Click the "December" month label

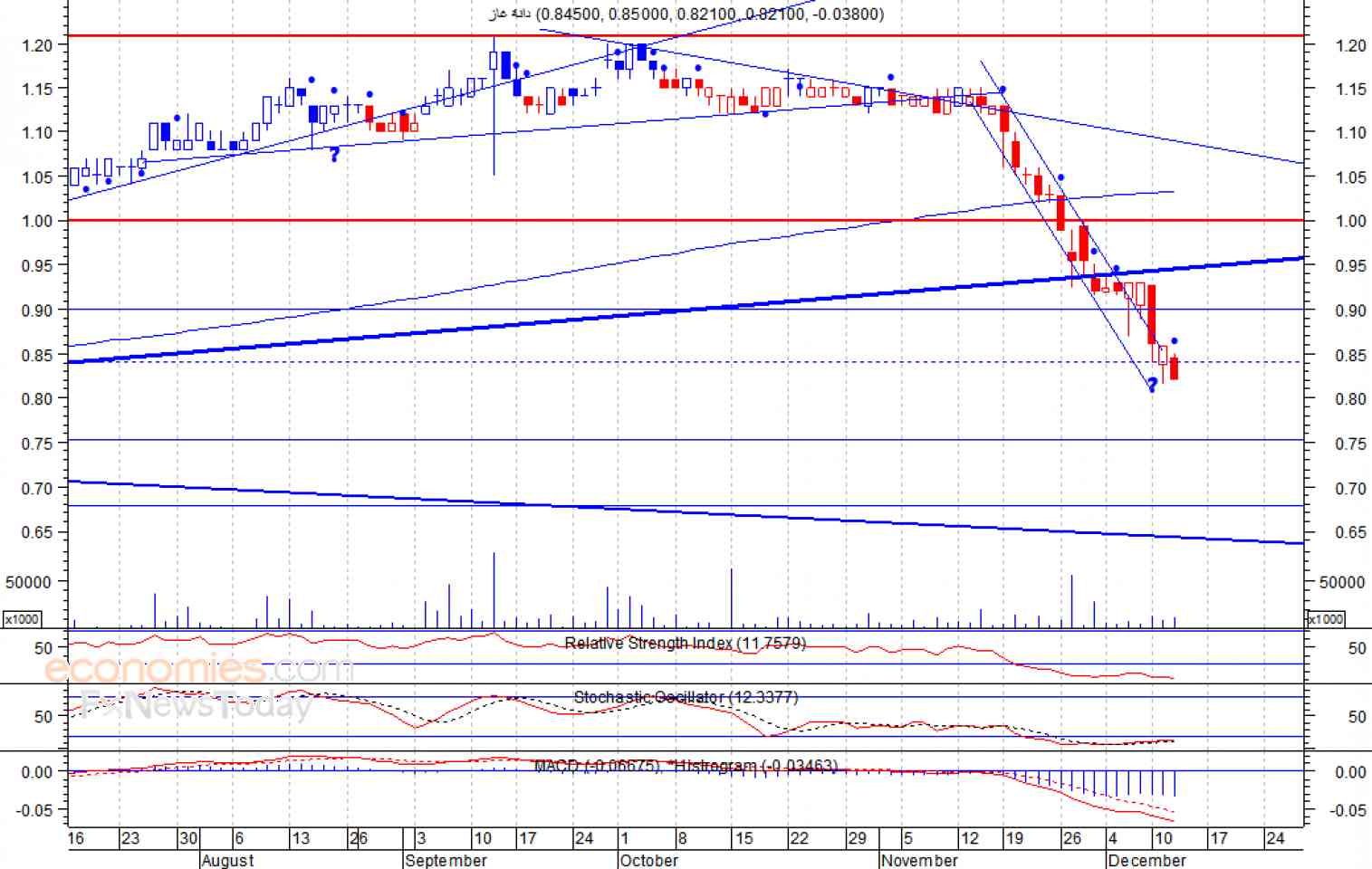point(1147,860)
